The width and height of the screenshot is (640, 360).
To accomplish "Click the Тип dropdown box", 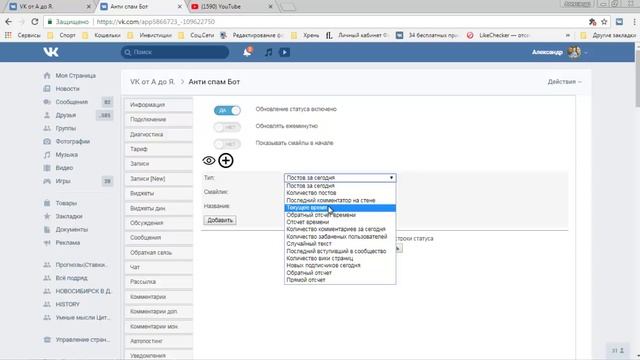I will click(340, 178).
